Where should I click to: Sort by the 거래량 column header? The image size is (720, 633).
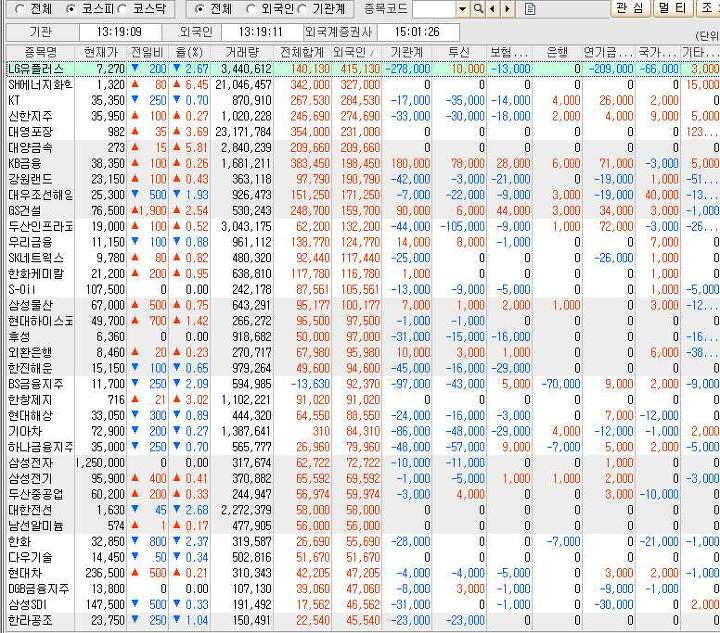pyautogui.click(x=242, y=52)
